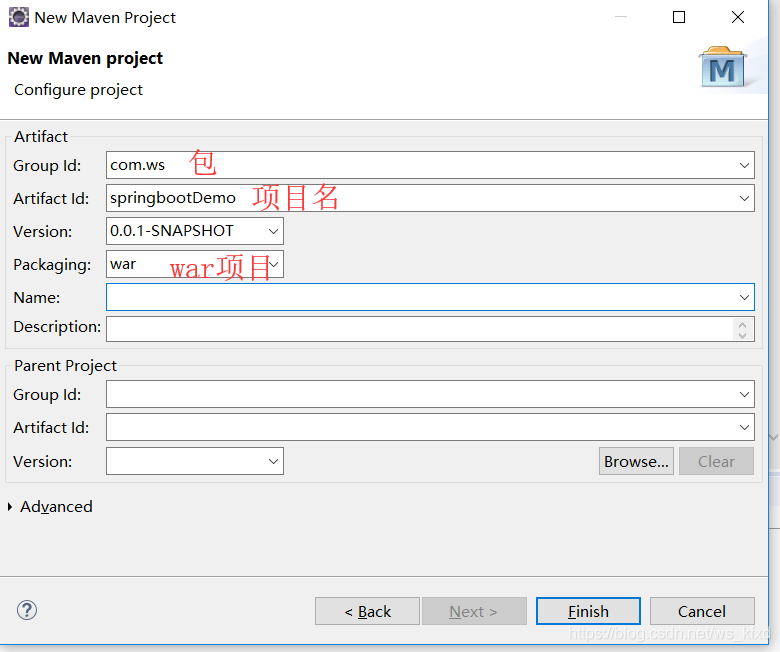The height and width of the screenshot is (652, 780).
Task: Open the Artifact Group Id dropdown arrow
Action: [744, 165]
